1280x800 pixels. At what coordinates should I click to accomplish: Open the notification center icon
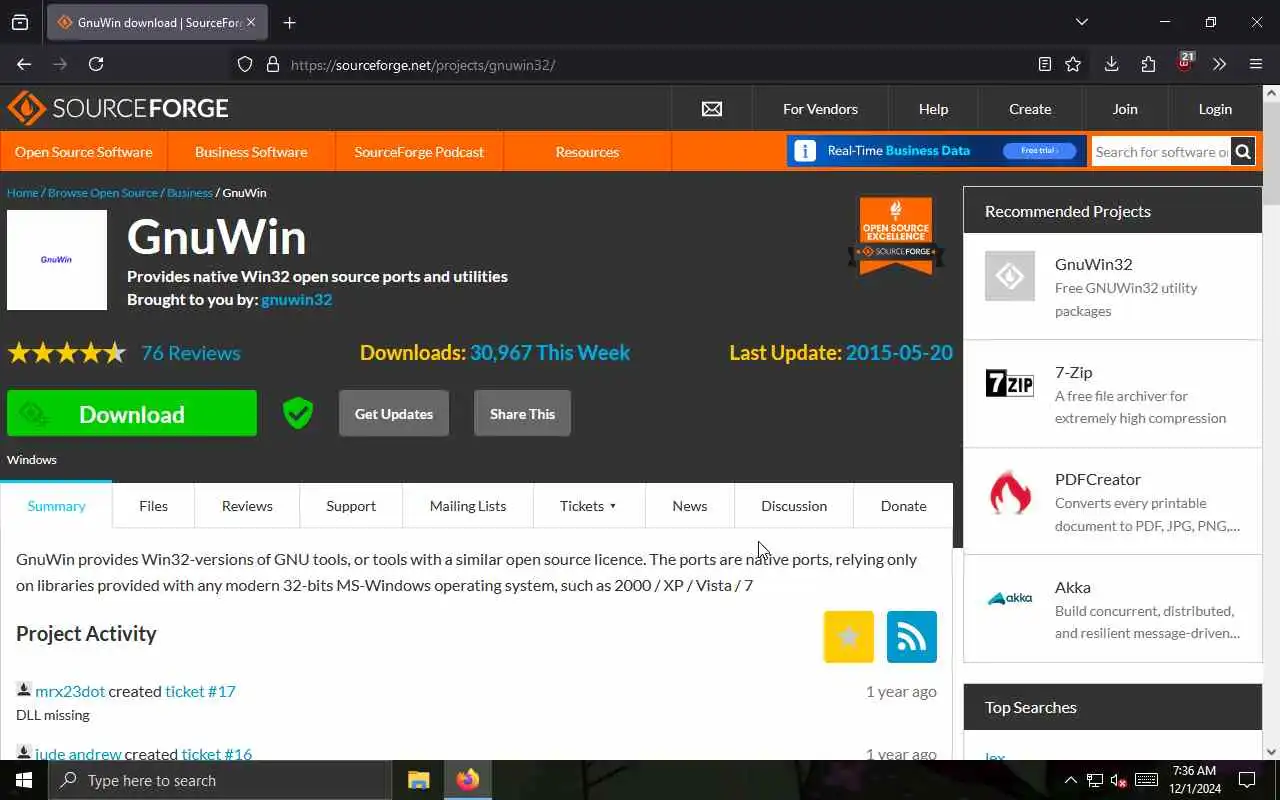point(1247,780)
